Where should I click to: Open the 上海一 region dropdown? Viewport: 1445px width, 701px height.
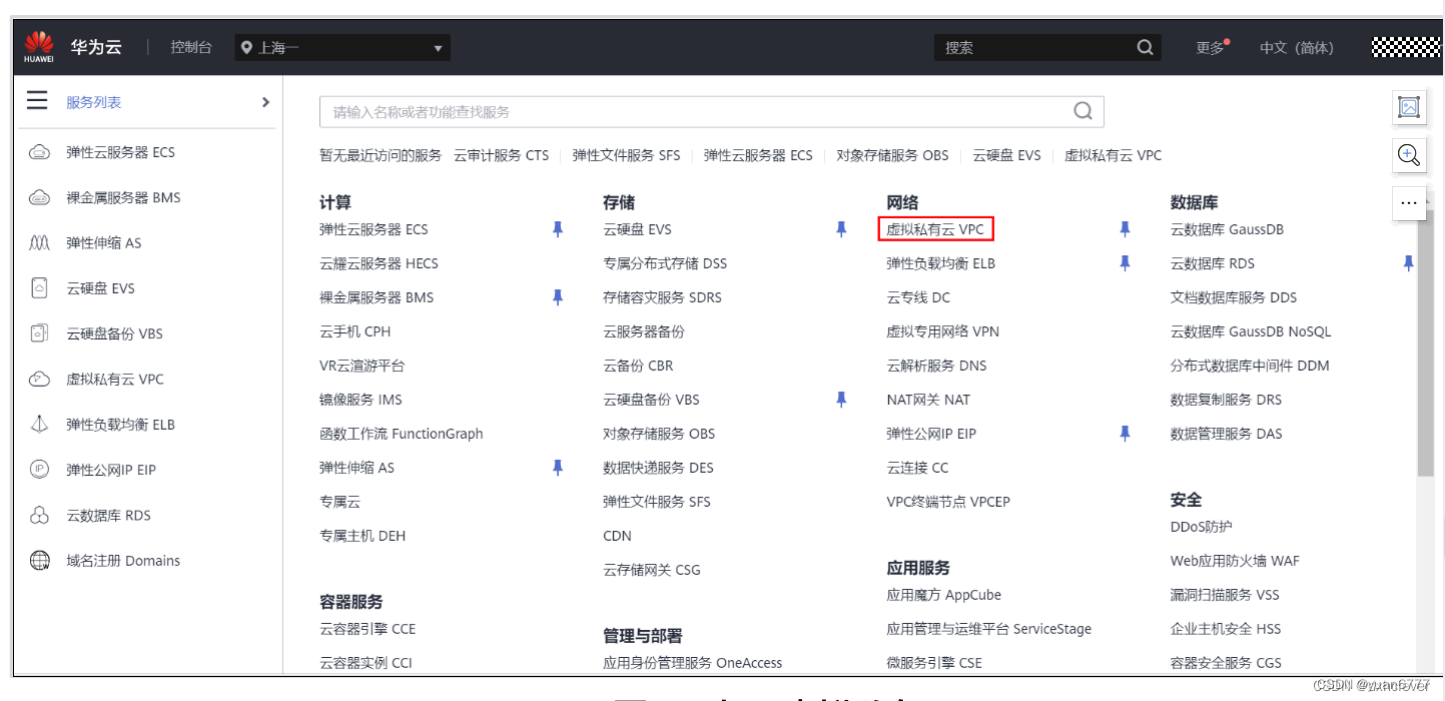pyautogui.click(x=343, y=47)
